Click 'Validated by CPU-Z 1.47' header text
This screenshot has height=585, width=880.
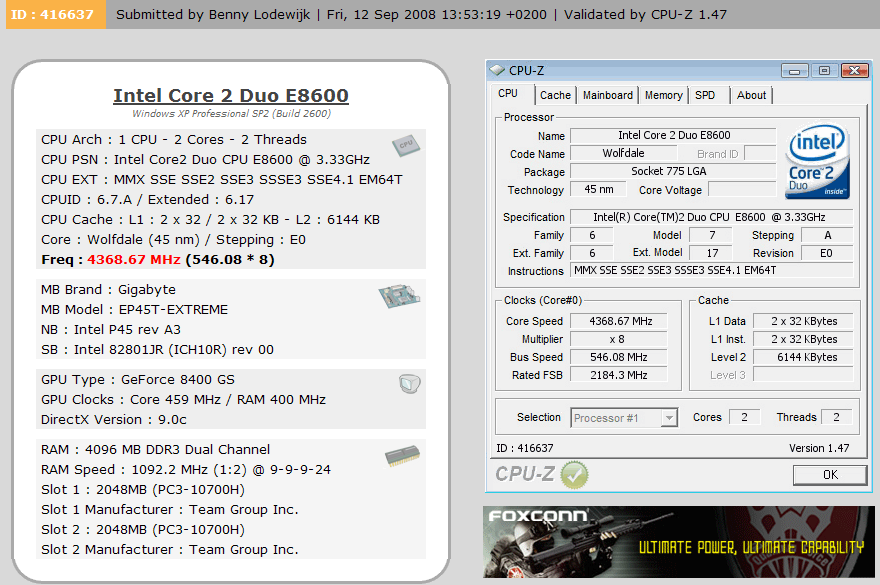pyautogui.click(x=645, y=15)
